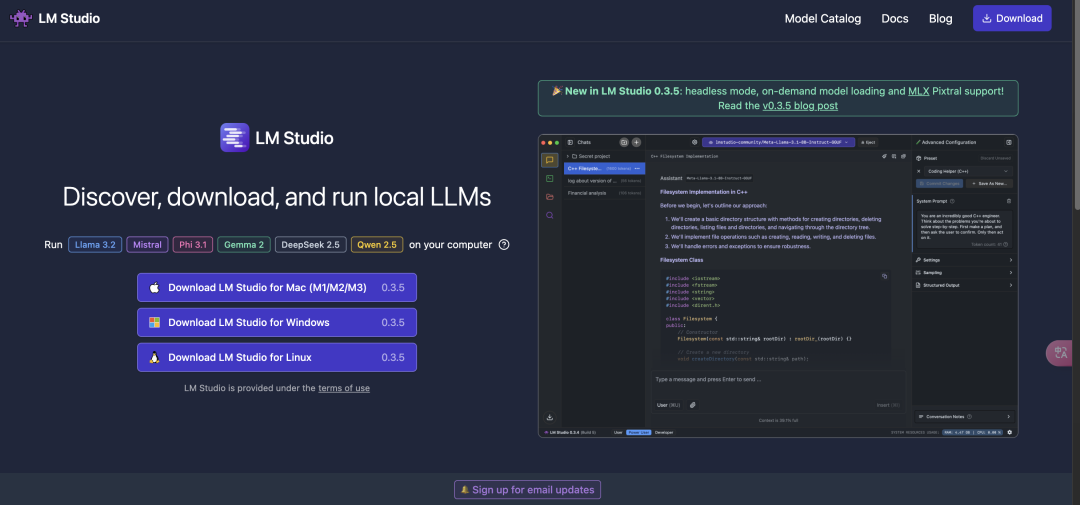This screenshot has width=1080, height=505.
Task: Click the Save As New button
Action: [989, 183]
